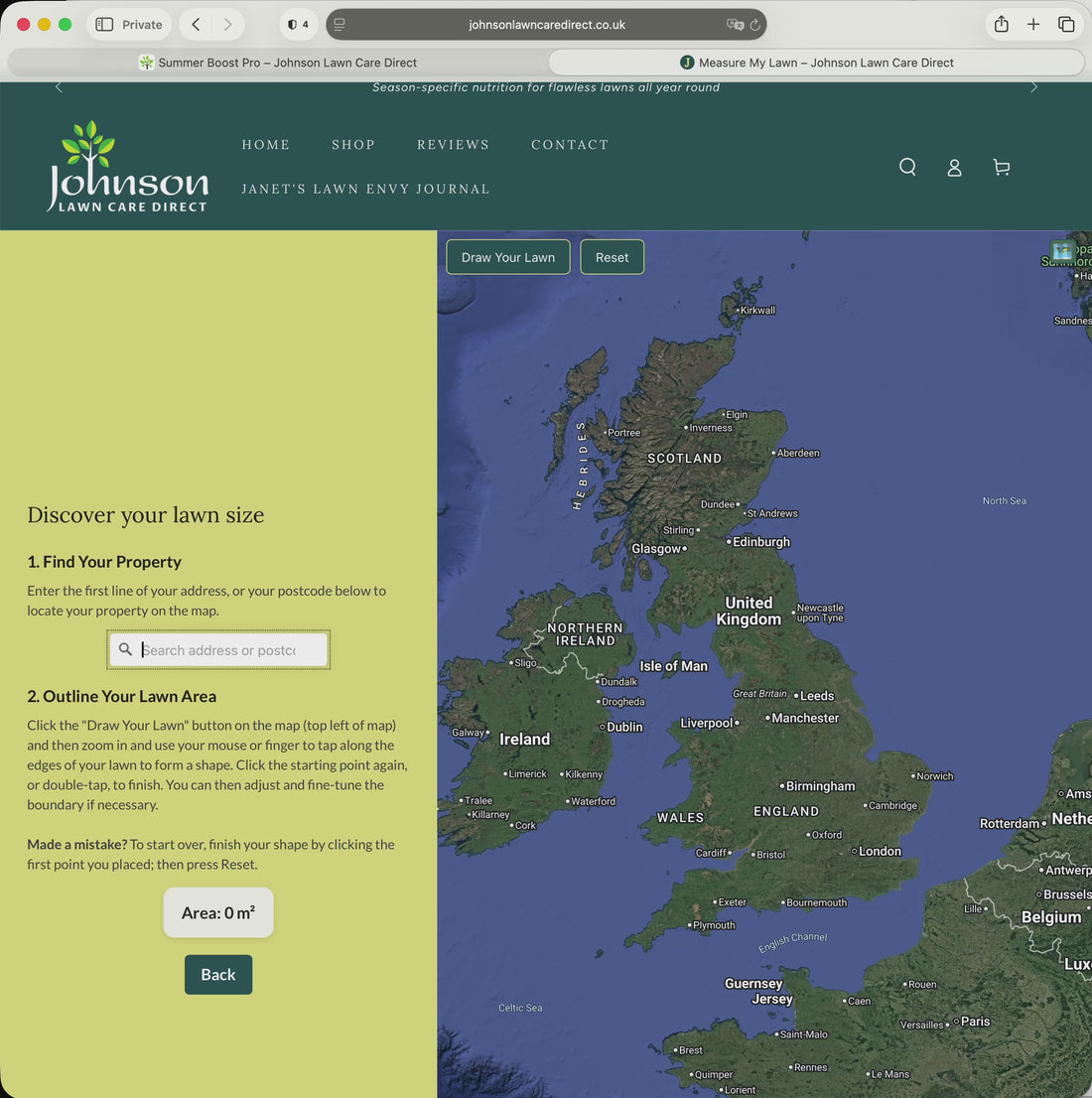Image resolution: width=1092 pixels, height=1098 pixels.
Task: Click the season-specific nutrition banner text
Action: pos(546,87)
